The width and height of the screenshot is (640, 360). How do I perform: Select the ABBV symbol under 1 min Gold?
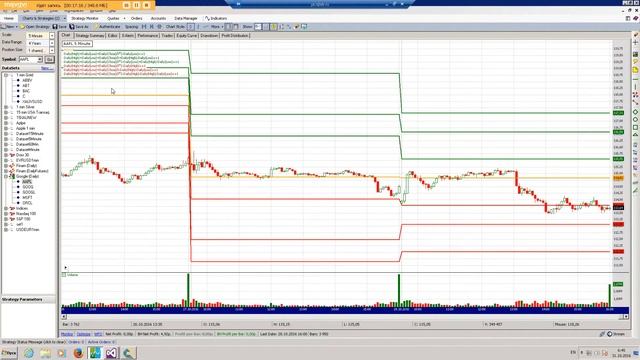(x=27, y=80)
